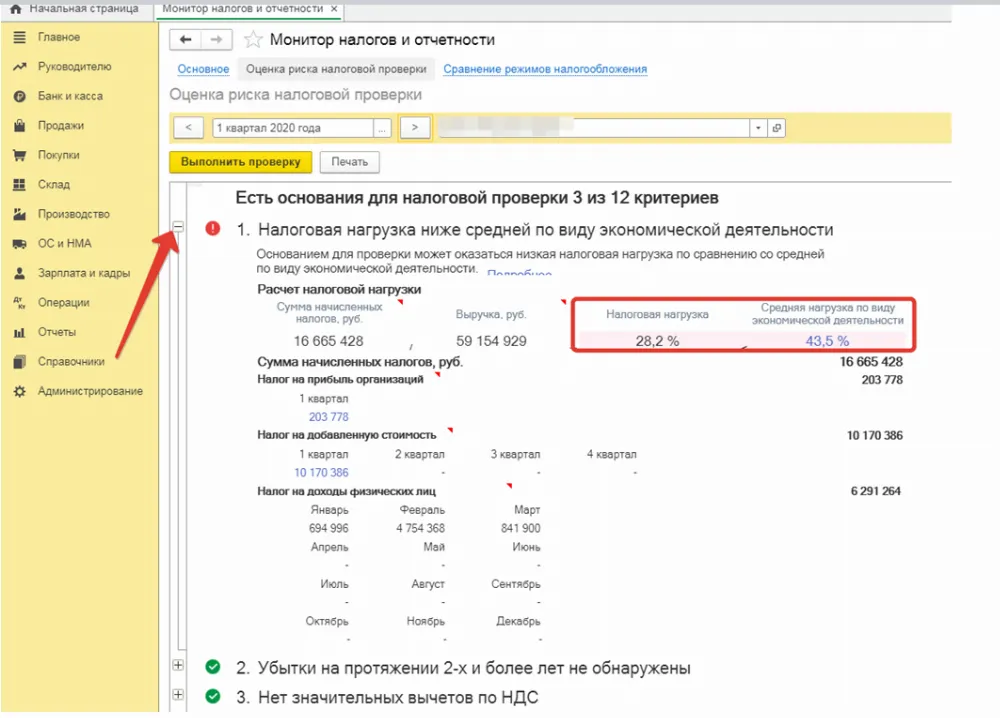Viewport: 1000px width, 718px height.
Task: Switch to the Начальная страница tab
Action: point(77,9)
